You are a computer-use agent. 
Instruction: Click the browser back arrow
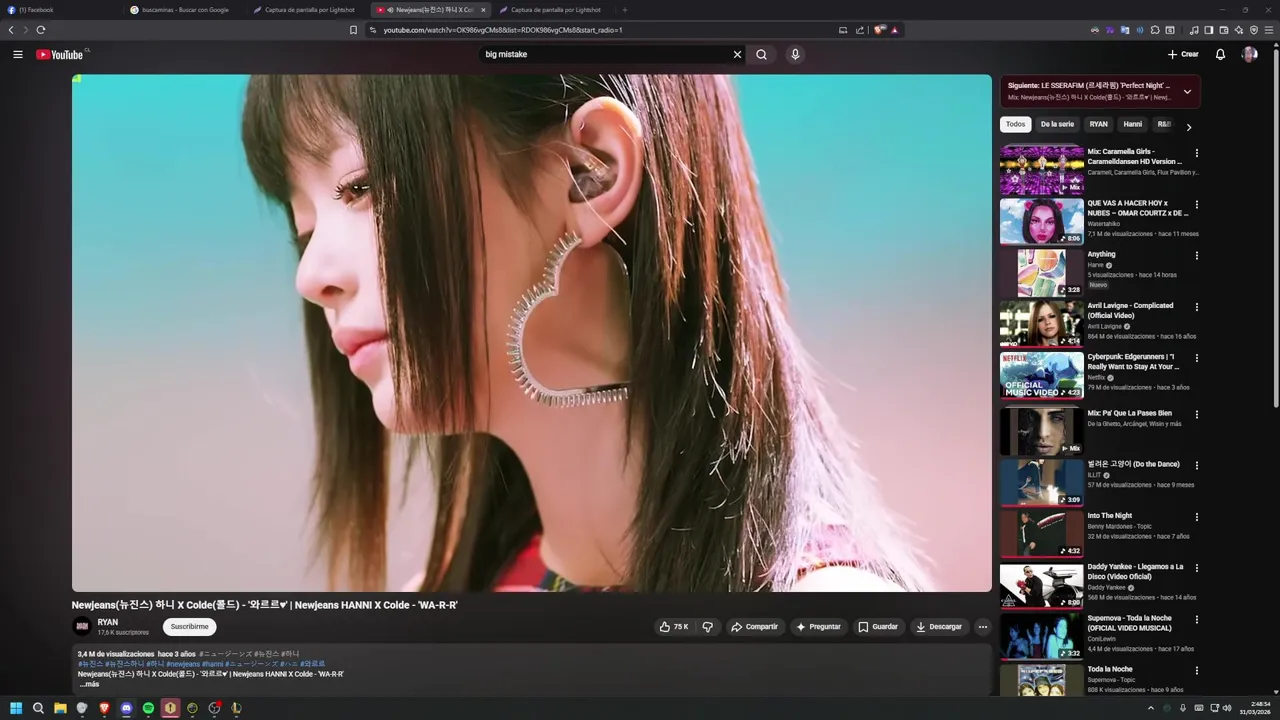coord(11,30)
